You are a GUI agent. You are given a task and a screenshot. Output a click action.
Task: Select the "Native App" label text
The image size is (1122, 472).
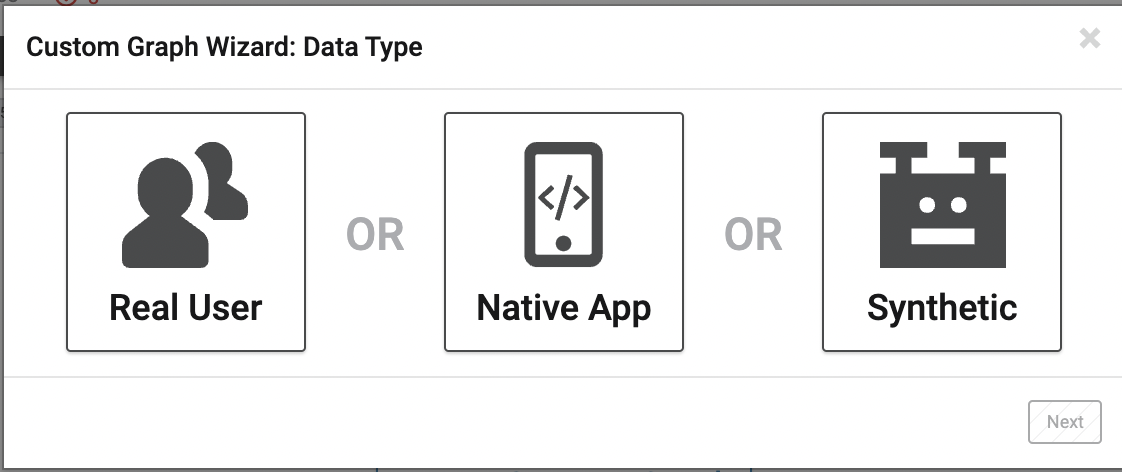563,308
